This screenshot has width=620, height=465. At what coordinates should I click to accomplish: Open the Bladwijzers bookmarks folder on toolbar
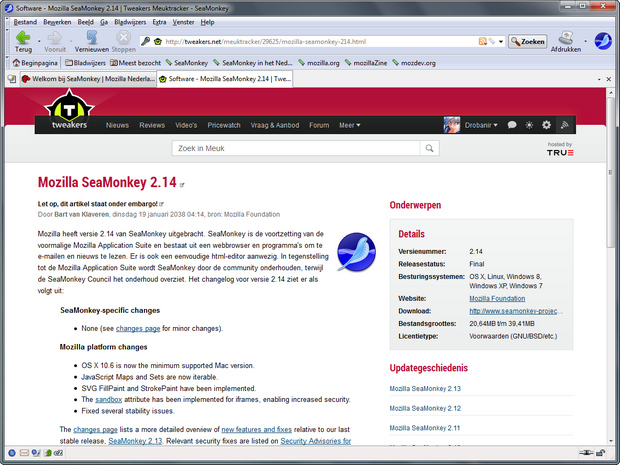point(85,63)
